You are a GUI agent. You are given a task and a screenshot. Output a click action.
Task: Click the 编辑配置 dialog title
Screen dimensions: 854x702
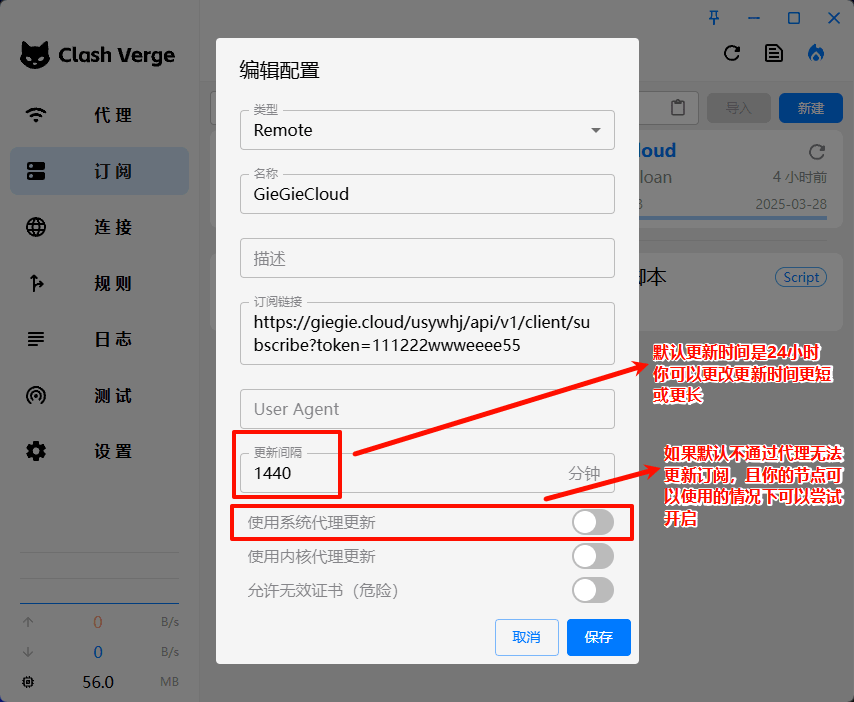point(279,70)
